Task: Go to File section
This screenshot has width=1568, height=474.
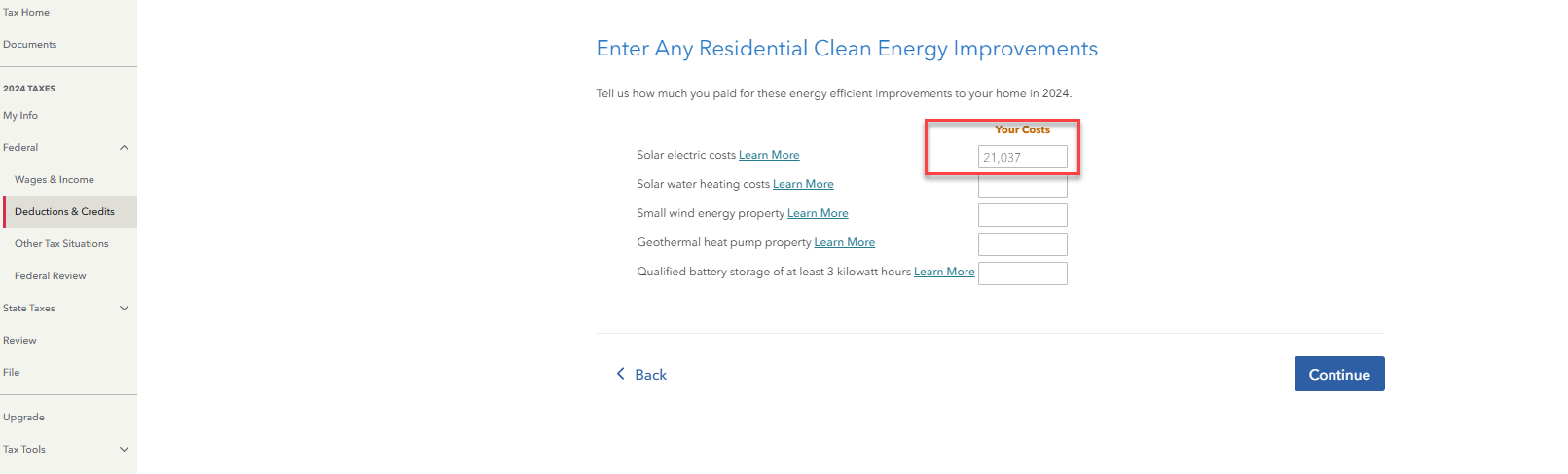Action: (x=12, y=373)
